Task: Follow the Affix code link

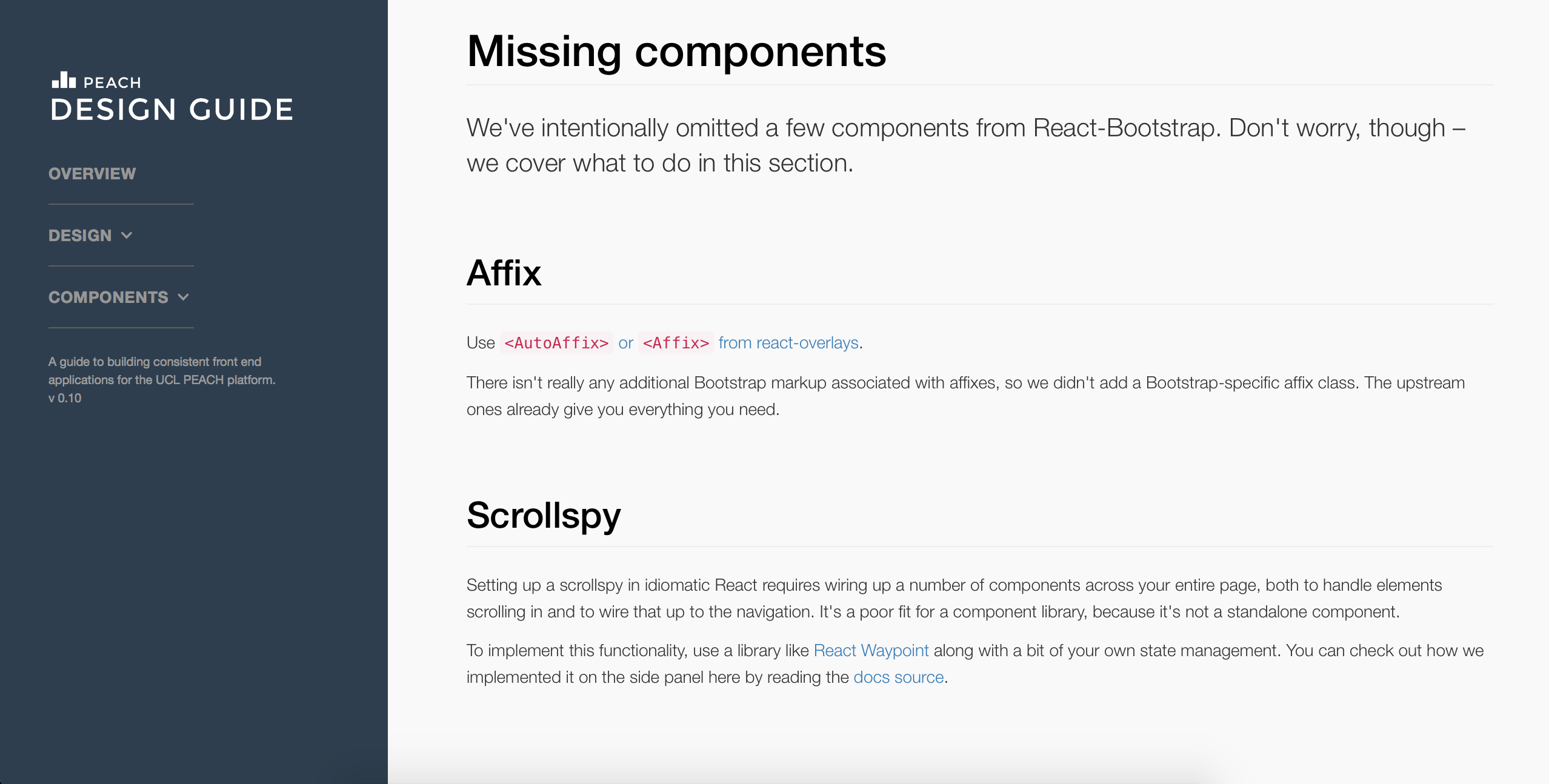Action: (x=676, y=343)
